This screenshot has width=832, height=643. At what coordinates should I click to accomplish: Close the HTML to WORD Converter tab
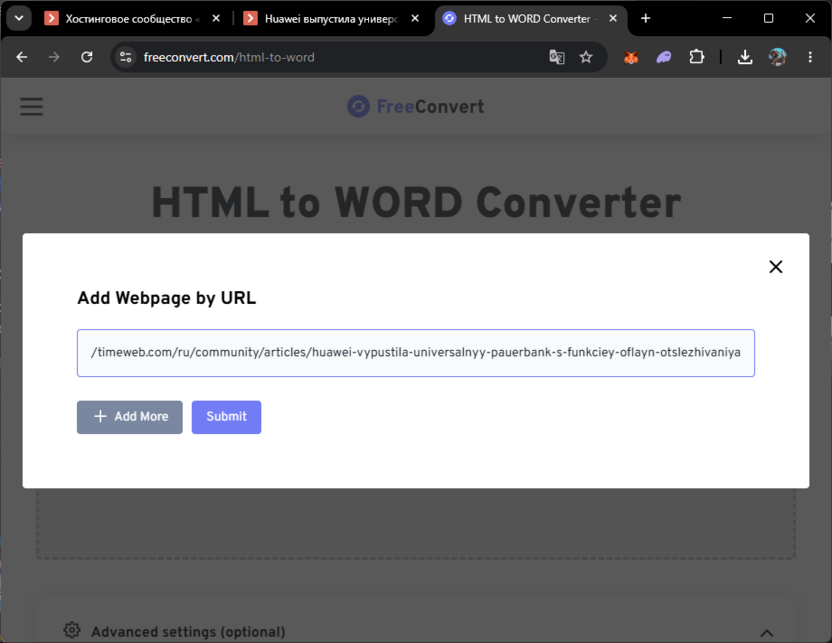click(613, 19)
